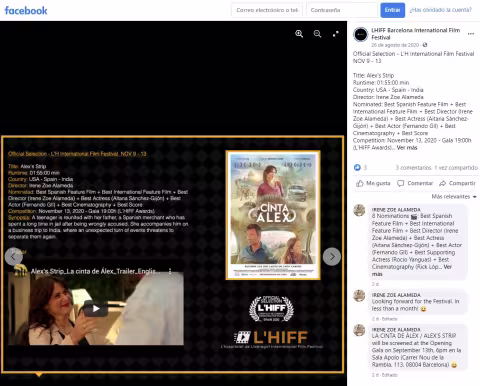Expand the nominations comment Ver más
Image resolution: width=480 pixels, height=386 pixels.
412,270
